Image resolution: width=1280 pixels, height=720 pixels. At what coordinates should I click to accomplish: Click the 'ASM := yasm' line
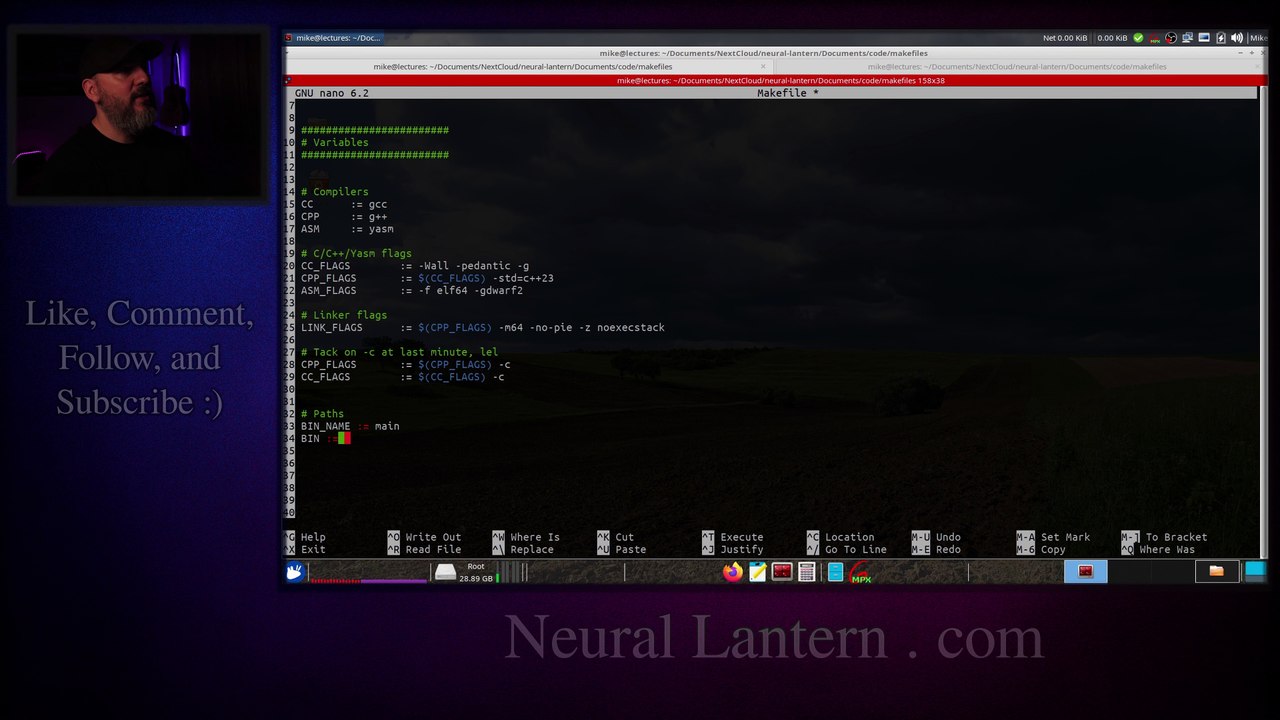point(347,229)
